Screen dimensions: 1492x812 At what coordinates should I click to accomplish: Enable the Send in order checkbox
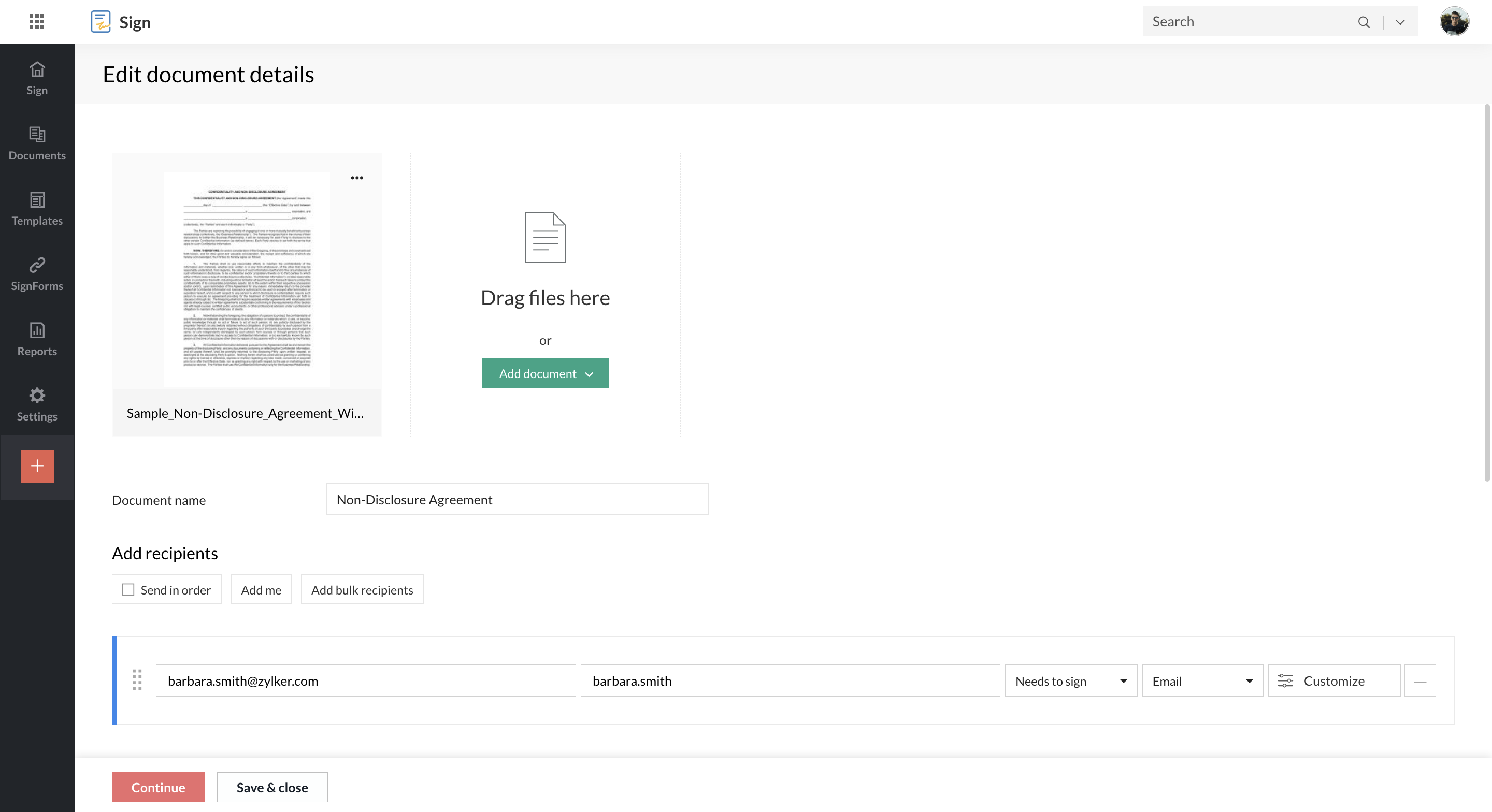pyautogui.click(x=128, y=590)
